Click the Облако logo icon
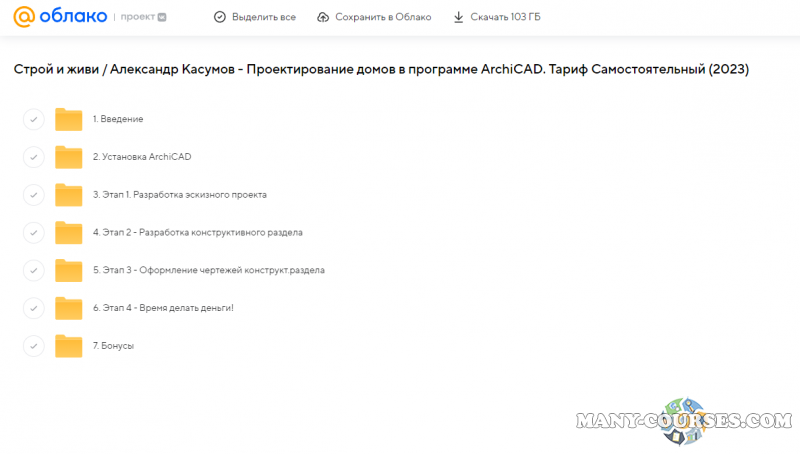 click(25, 17)
